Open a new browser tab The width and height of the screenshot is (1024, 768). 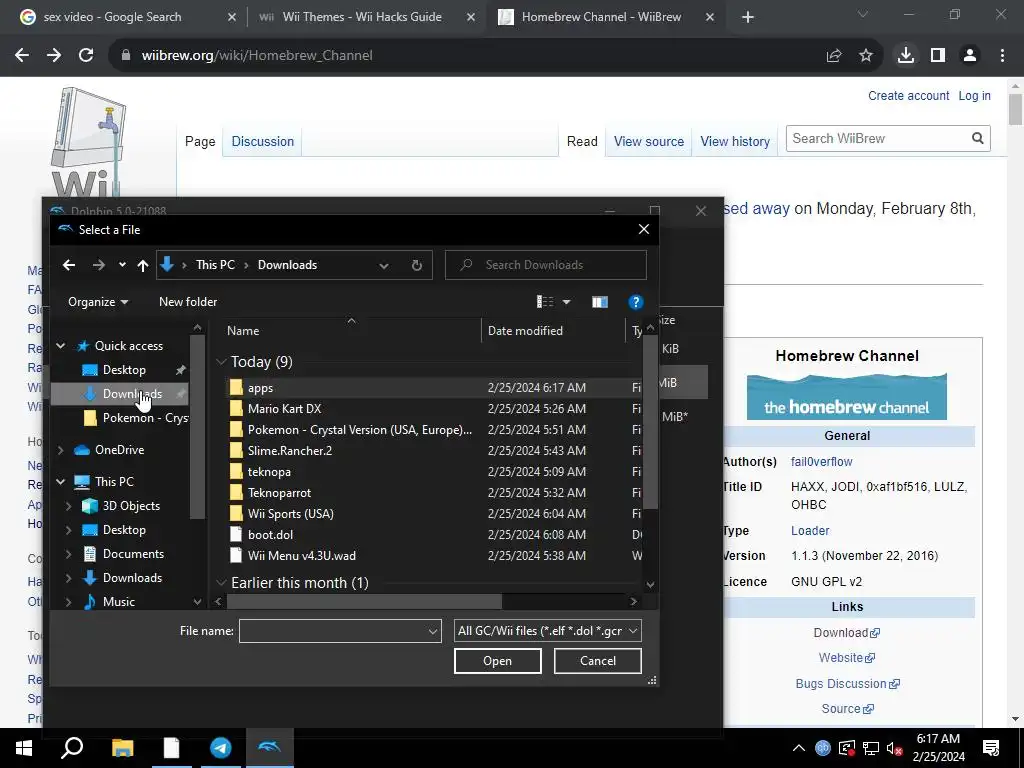tap(748, 17)
